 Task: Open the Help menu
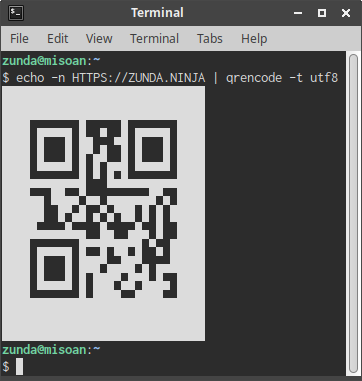[254, 39]
